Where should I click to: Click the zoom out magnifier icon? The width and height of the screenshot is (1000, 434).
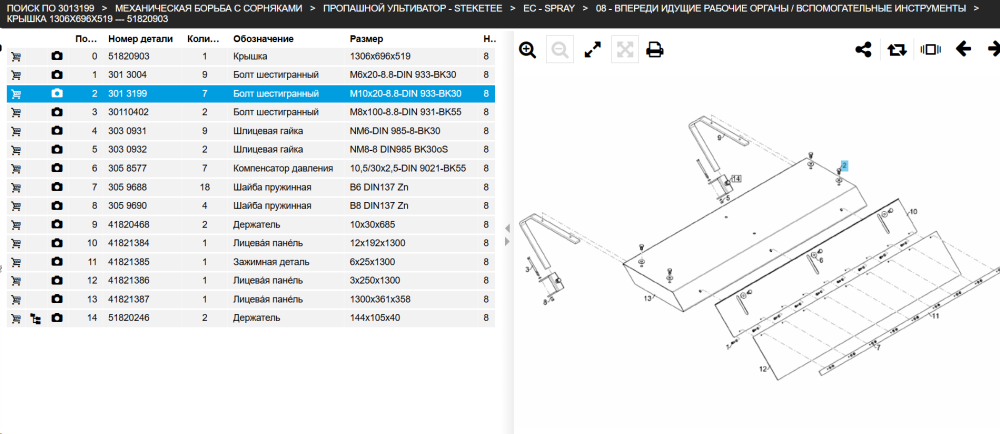coord(560,50)
